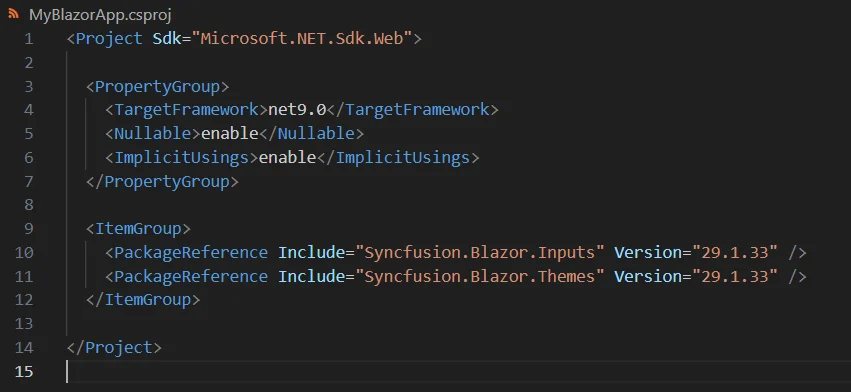Click the "29.1.33" version on line 10

(x=734, y=252)
